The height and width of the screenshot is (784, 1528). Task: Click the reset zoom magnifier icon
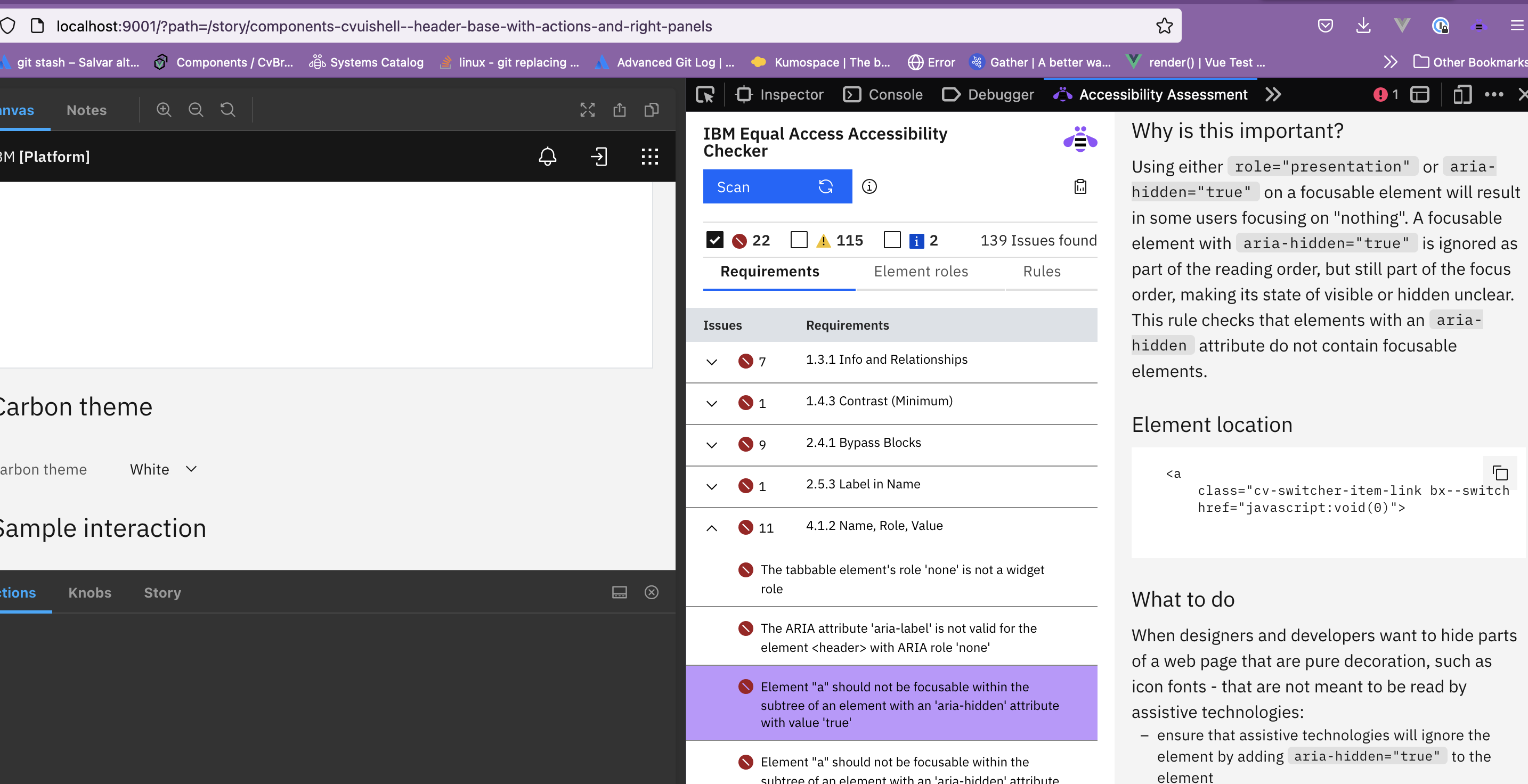click(228, 110)
